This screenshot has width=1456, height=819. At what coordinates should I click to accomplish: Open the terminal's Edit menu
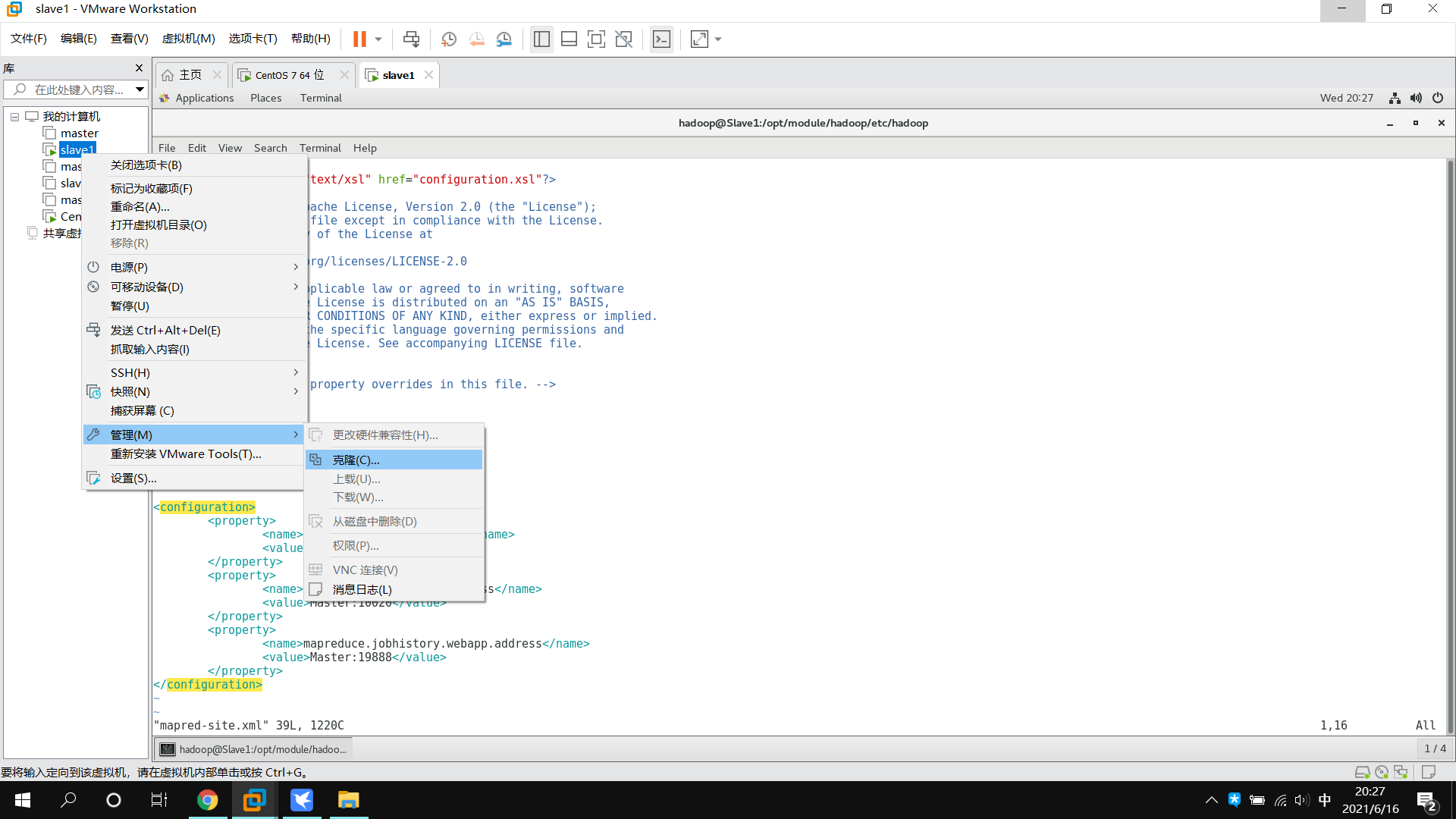(197, 148)
